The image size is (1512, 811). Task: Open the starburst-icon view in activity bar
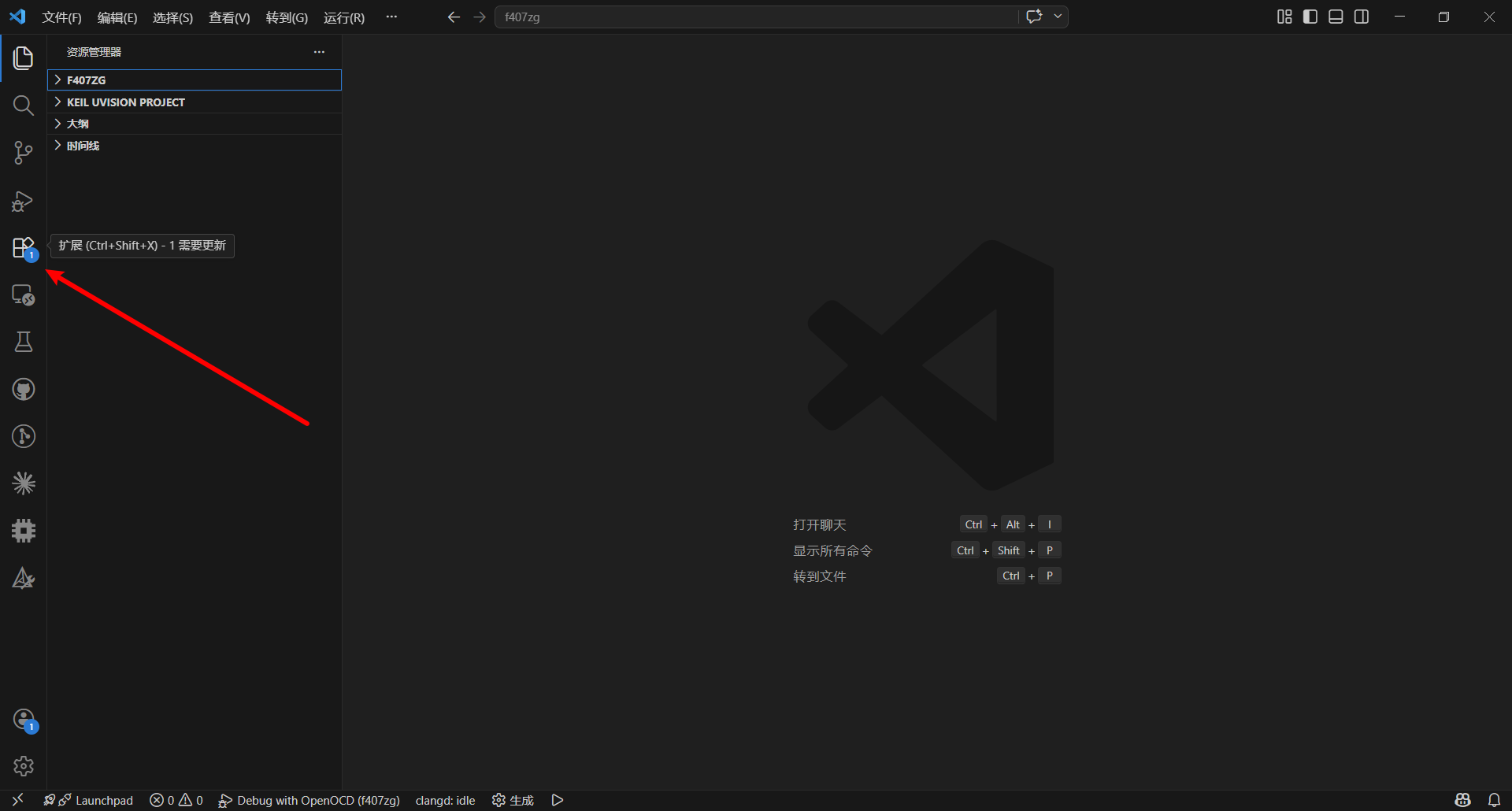coord(24,483)
